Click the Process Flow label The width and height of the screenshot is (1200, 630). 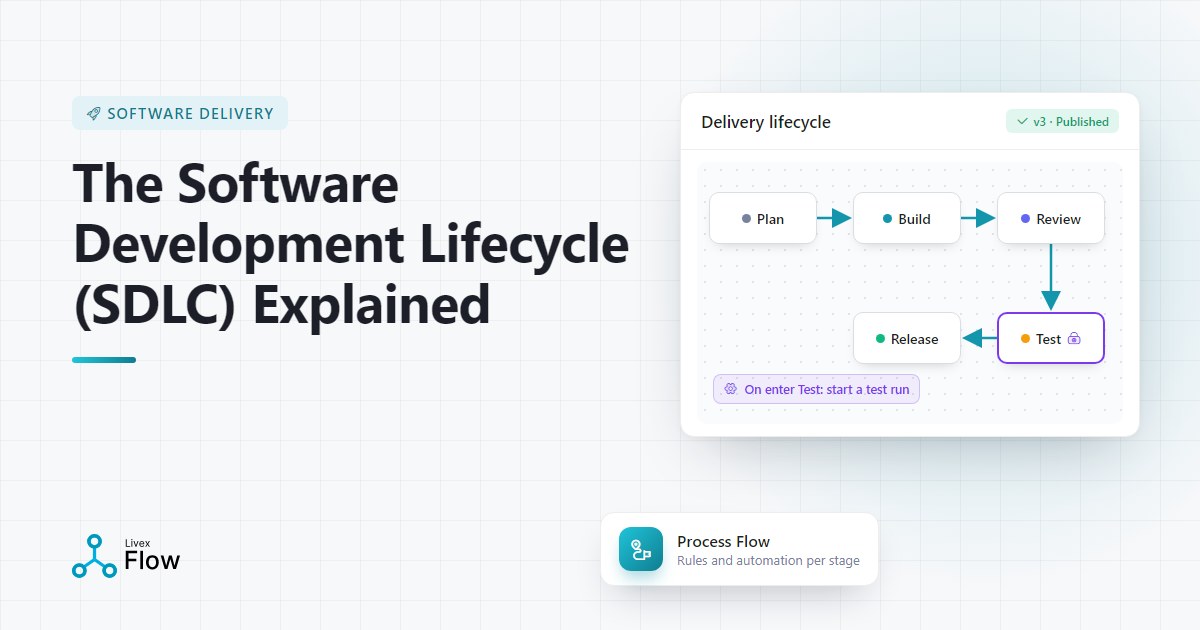click(x=724, y=541)
